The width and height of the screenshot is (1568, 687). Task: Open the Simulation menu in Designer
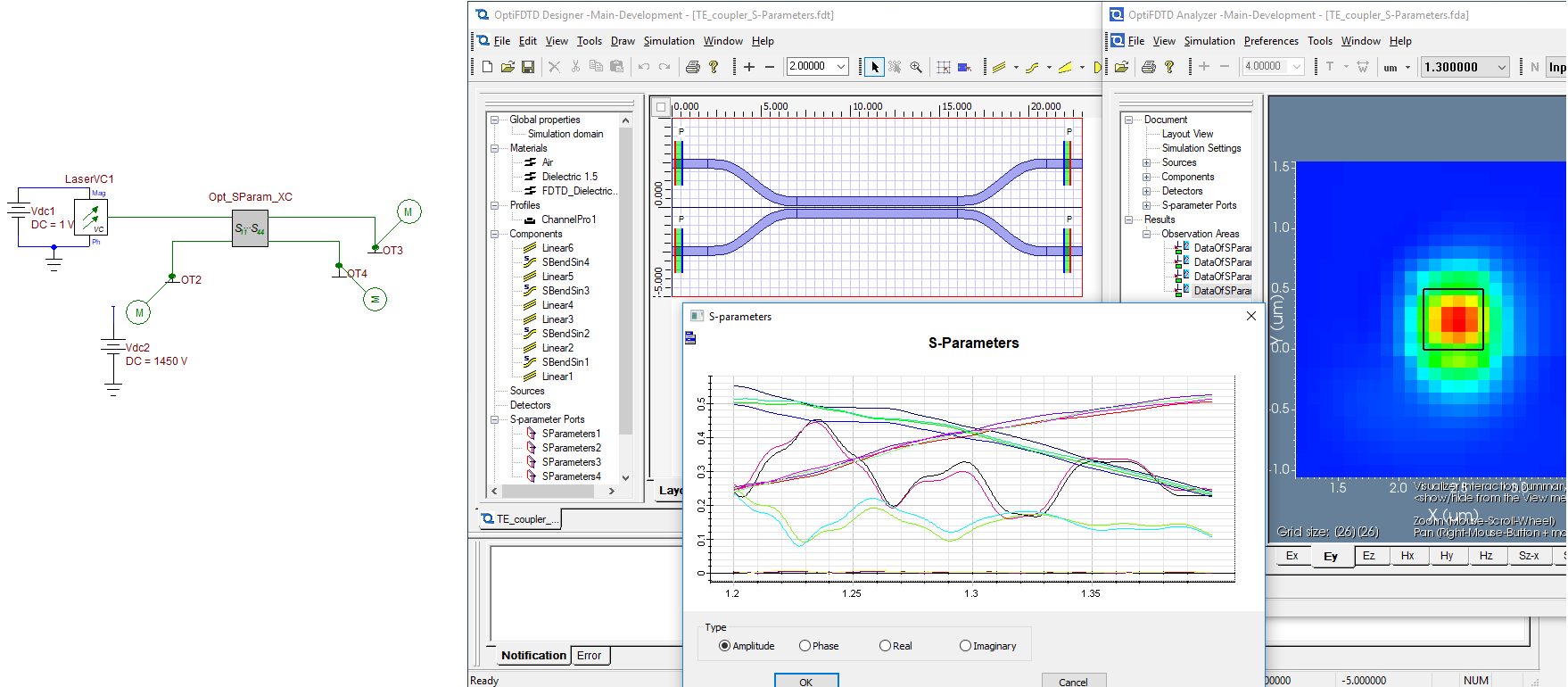click(669, 41)
